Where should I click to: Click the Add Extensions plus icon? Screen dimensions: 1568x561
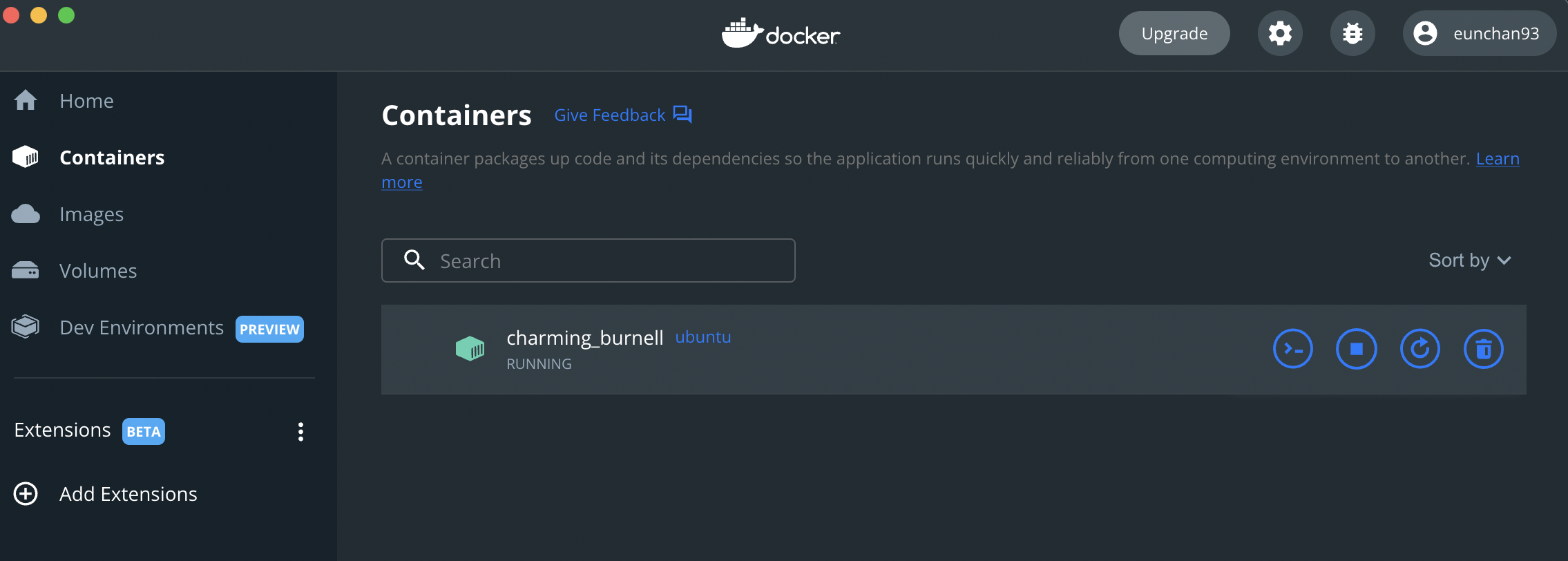pyautogui.click(x=26, y=493)
